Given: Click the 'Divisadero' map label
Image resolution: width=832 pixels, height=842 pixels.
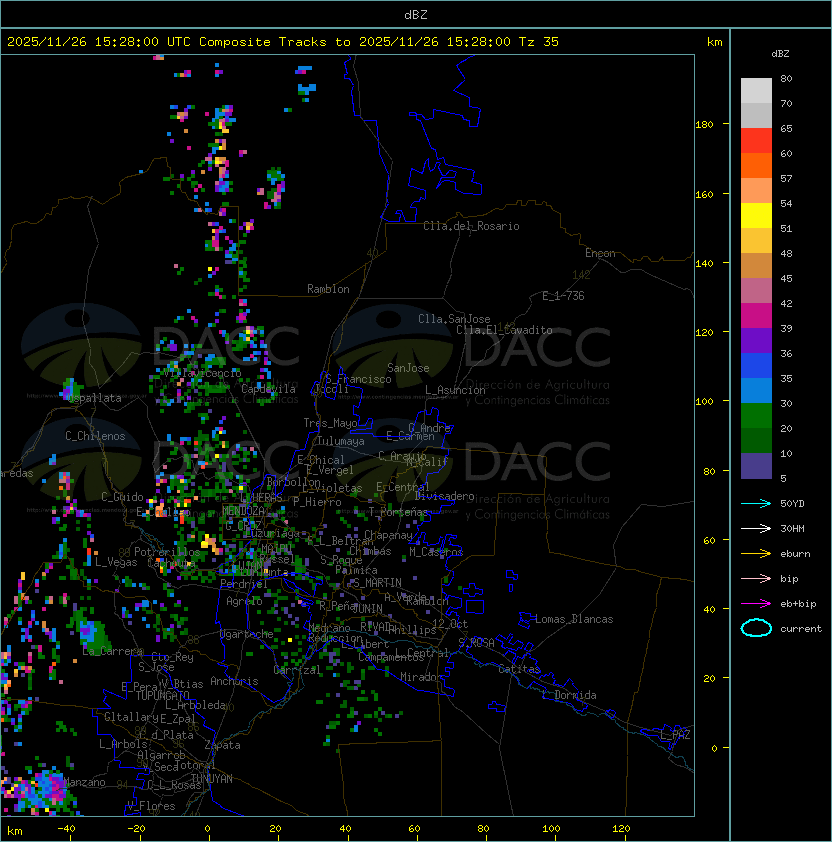Looking at the screenshot, I should click(444, 496).
